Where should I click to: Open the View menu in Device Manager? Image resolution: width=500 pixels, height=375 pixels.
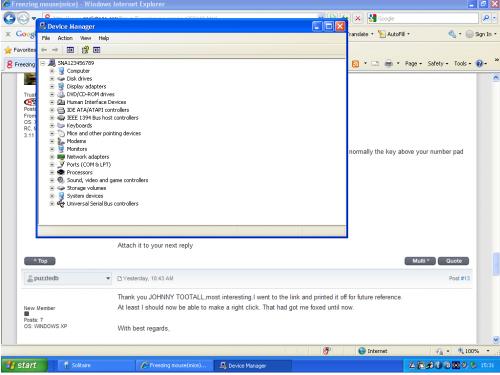click(x=86, y=38)
